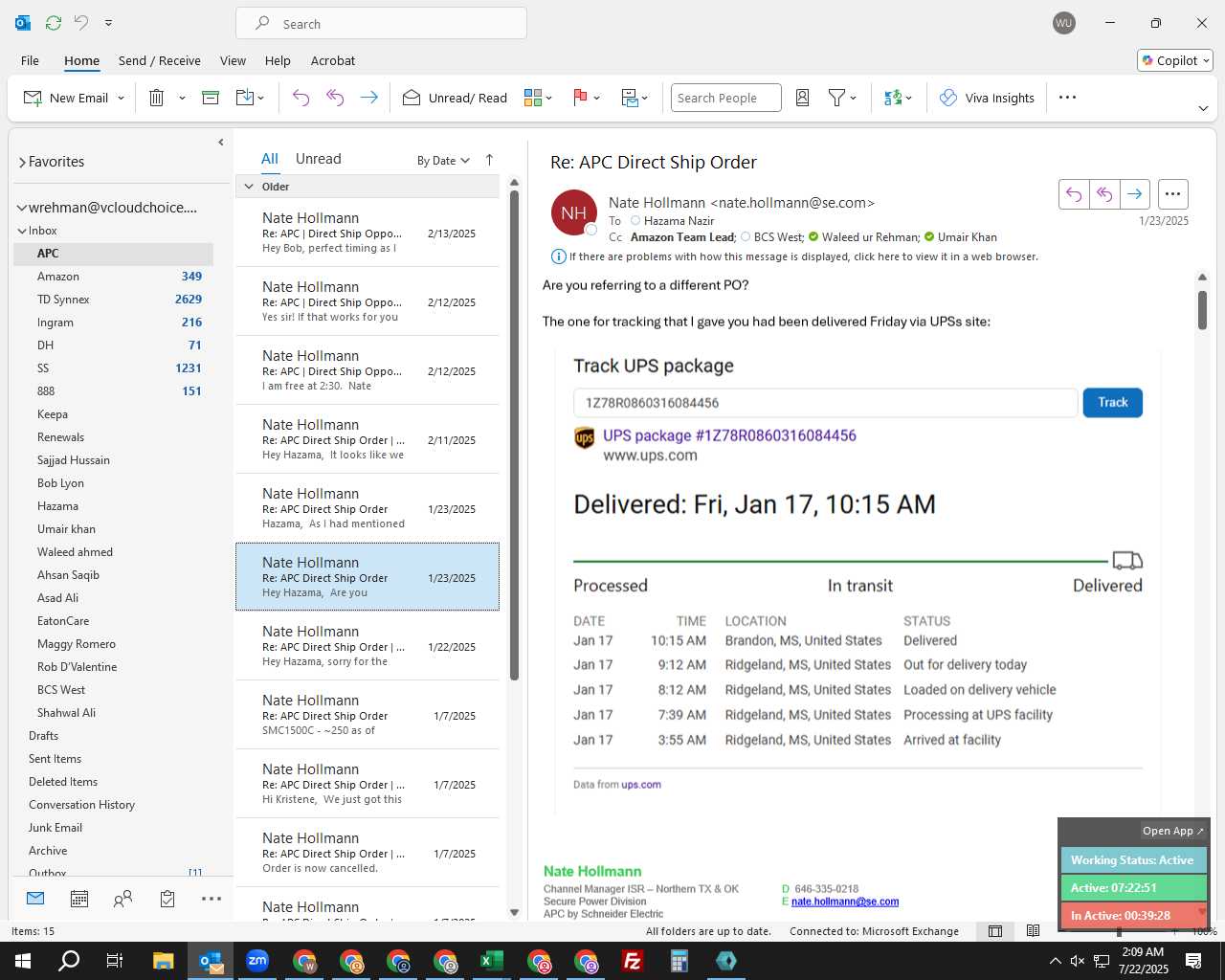Open Excel from the taskbar
Image resolution: width=1225 pixels, height=980 pixels.
pos(492,961)
